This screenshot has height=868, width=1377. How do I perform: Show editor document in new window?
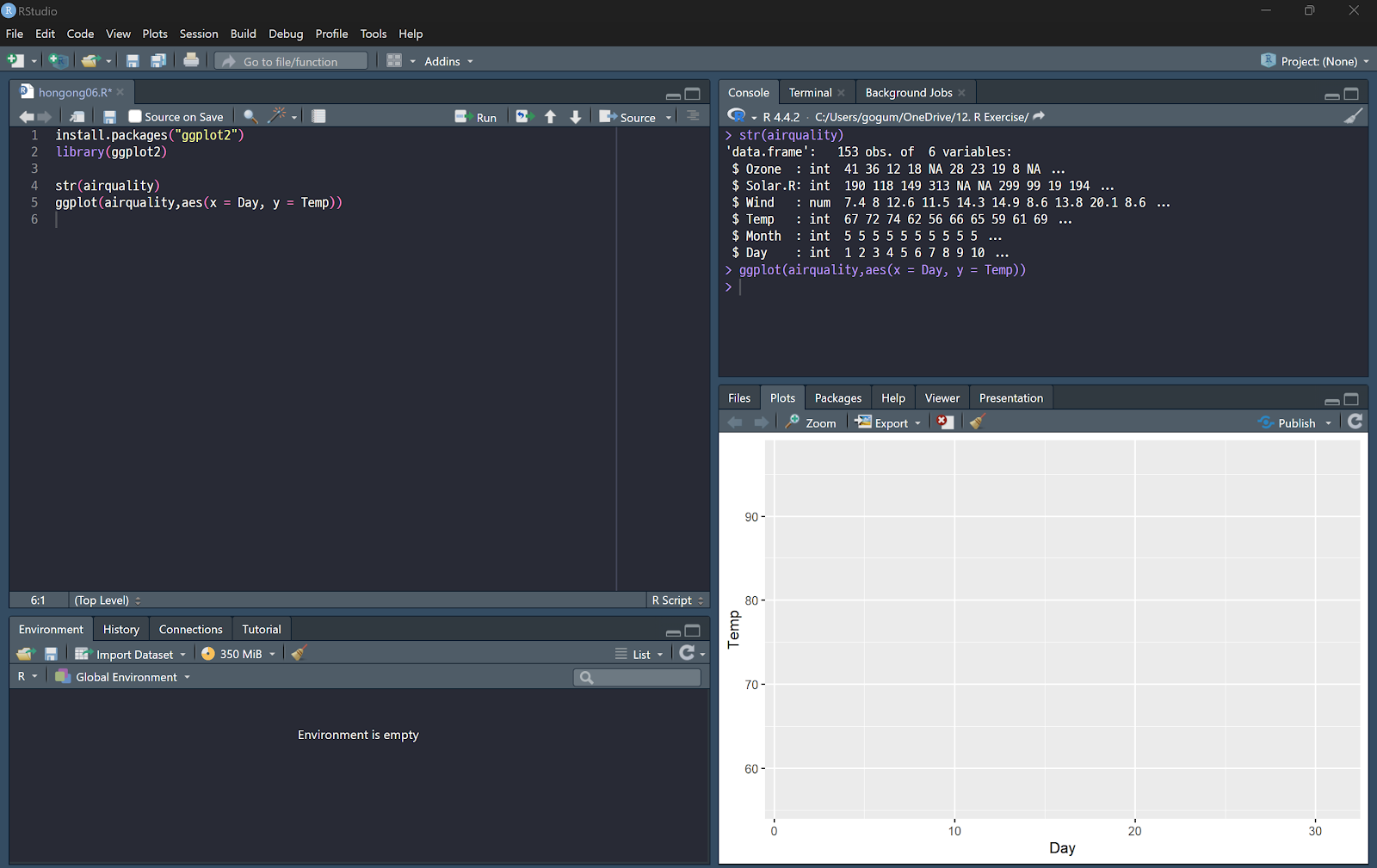[77, 117]
